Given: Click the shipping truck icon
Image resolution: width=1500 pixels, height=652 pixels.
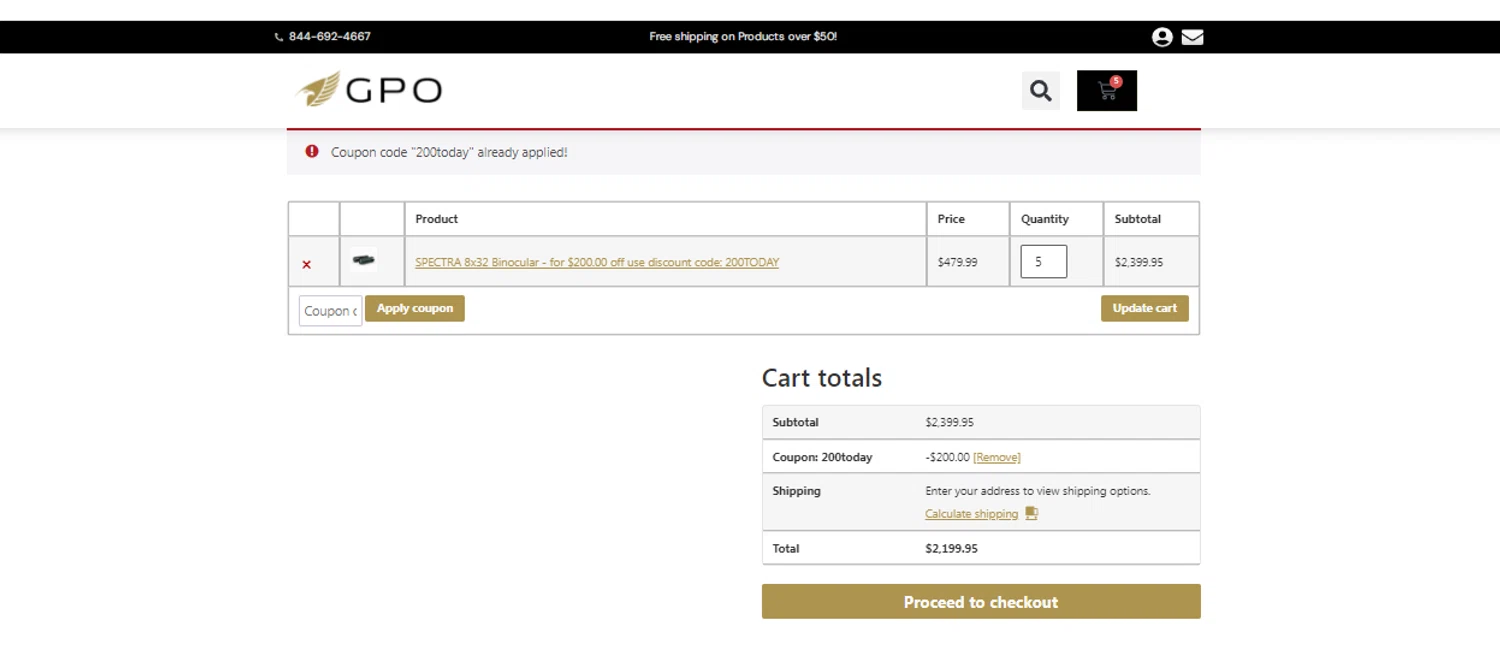Looking at the screenshot, I should [x=1032, y=513].
